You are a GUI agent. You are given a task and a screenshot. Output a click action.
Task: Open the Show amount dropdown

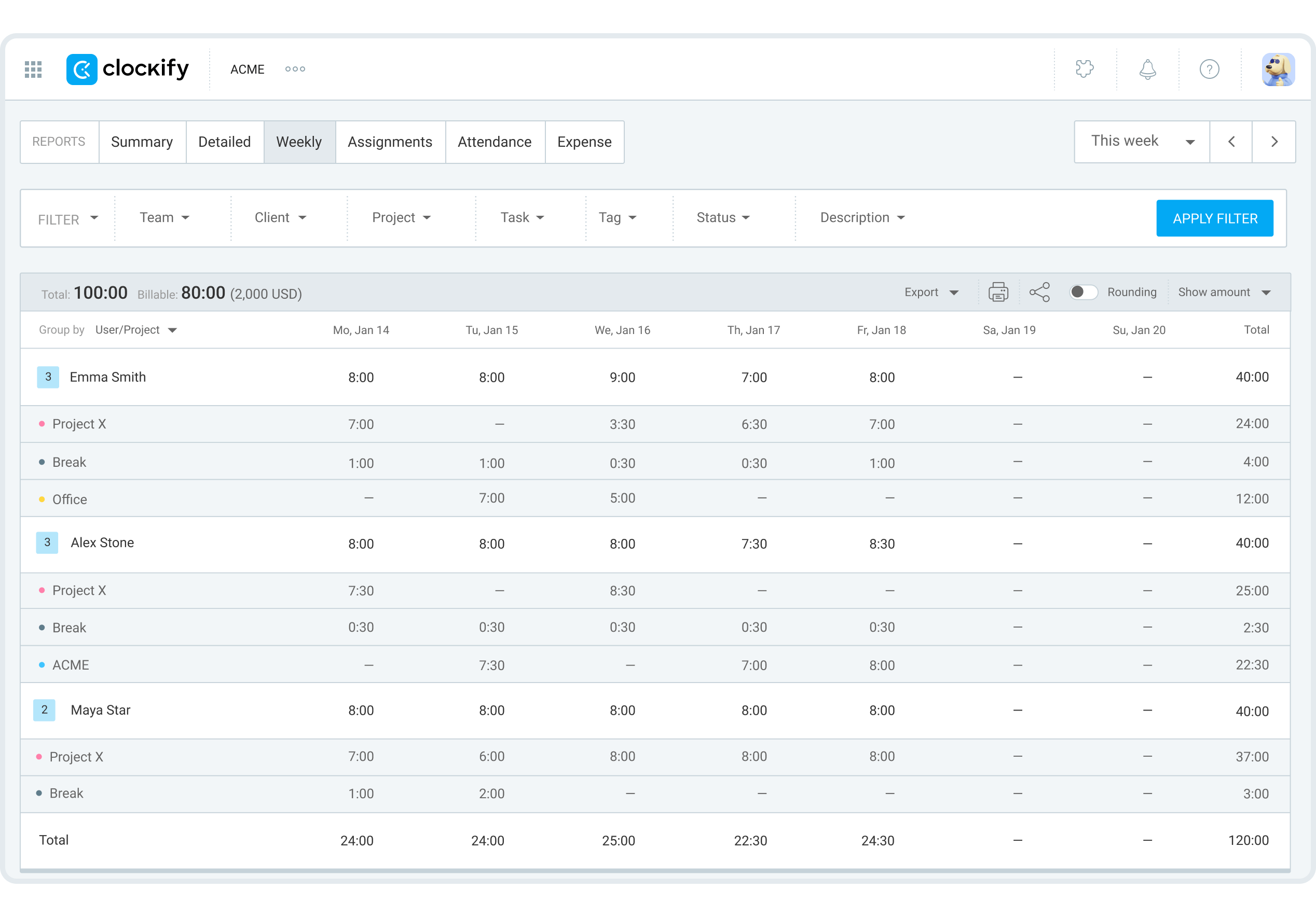pyautogui.click(x=1224, y=292)
